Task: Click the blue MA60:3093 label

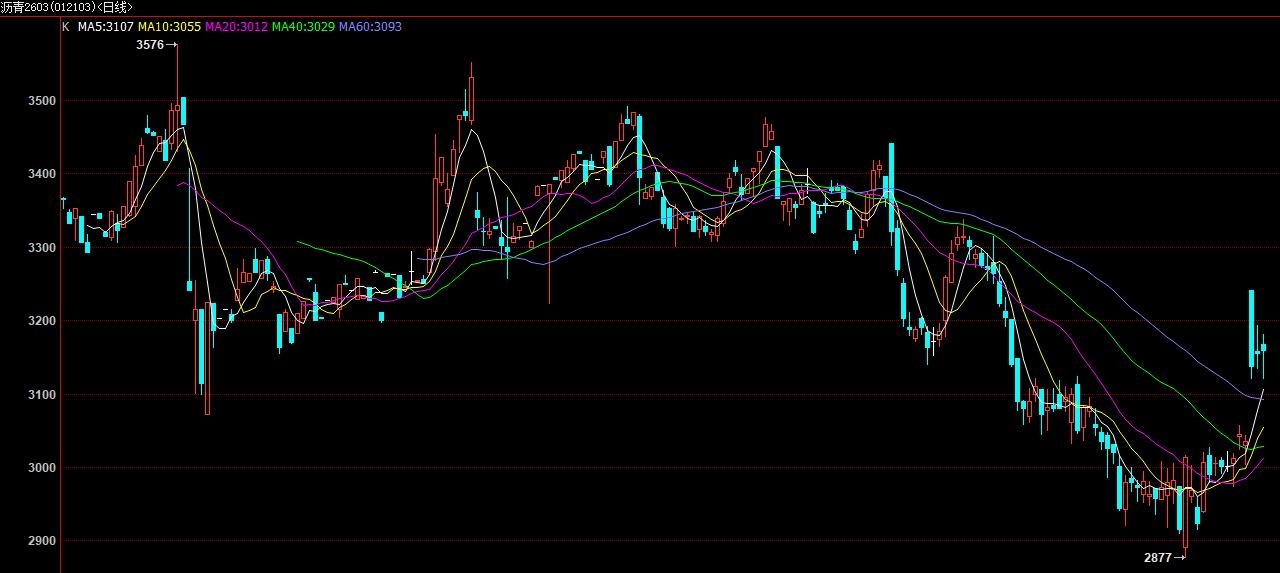Action: [x=370, y=27]
